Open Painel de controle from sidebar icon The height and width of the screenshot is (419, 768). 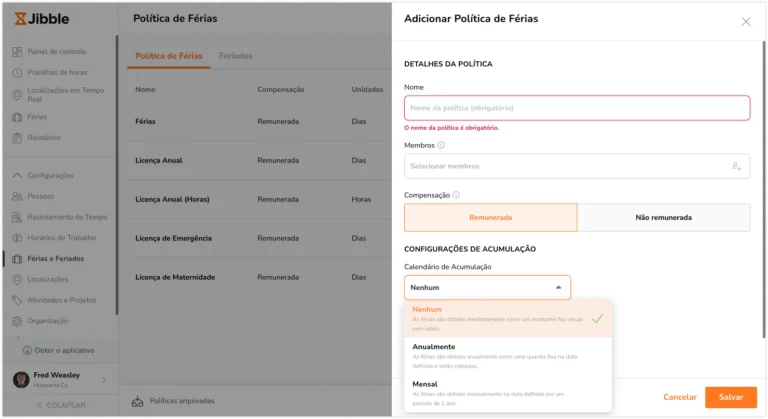point(17,51)
